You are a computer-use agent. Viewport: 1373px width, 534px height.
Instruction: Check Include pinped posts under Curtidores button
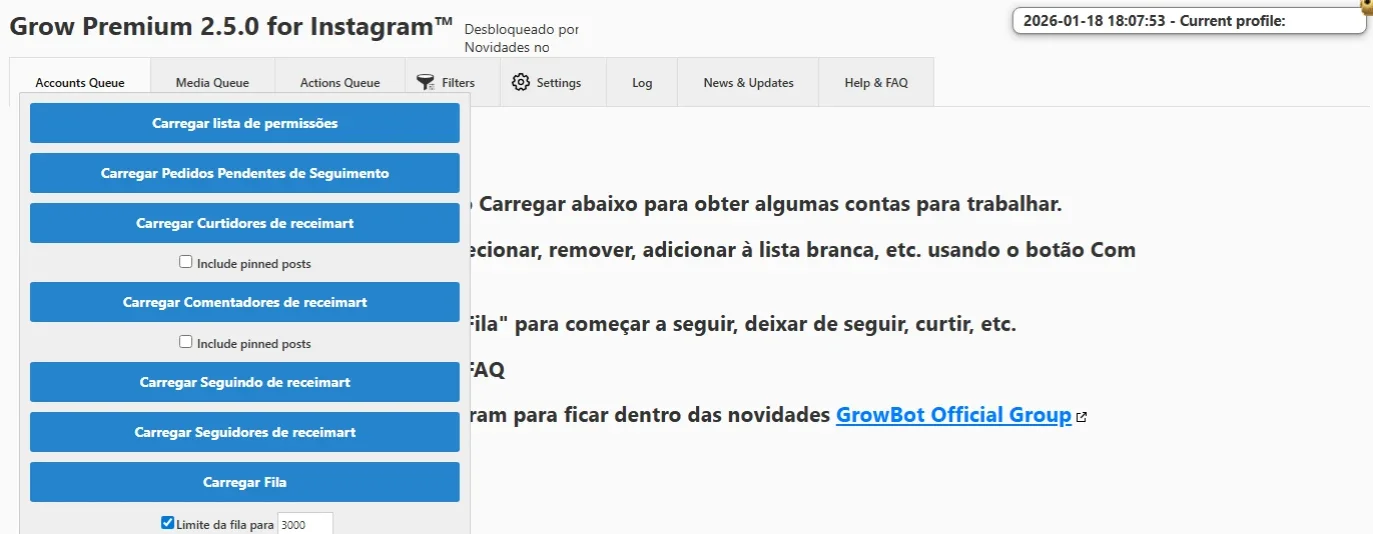point(186,262)
